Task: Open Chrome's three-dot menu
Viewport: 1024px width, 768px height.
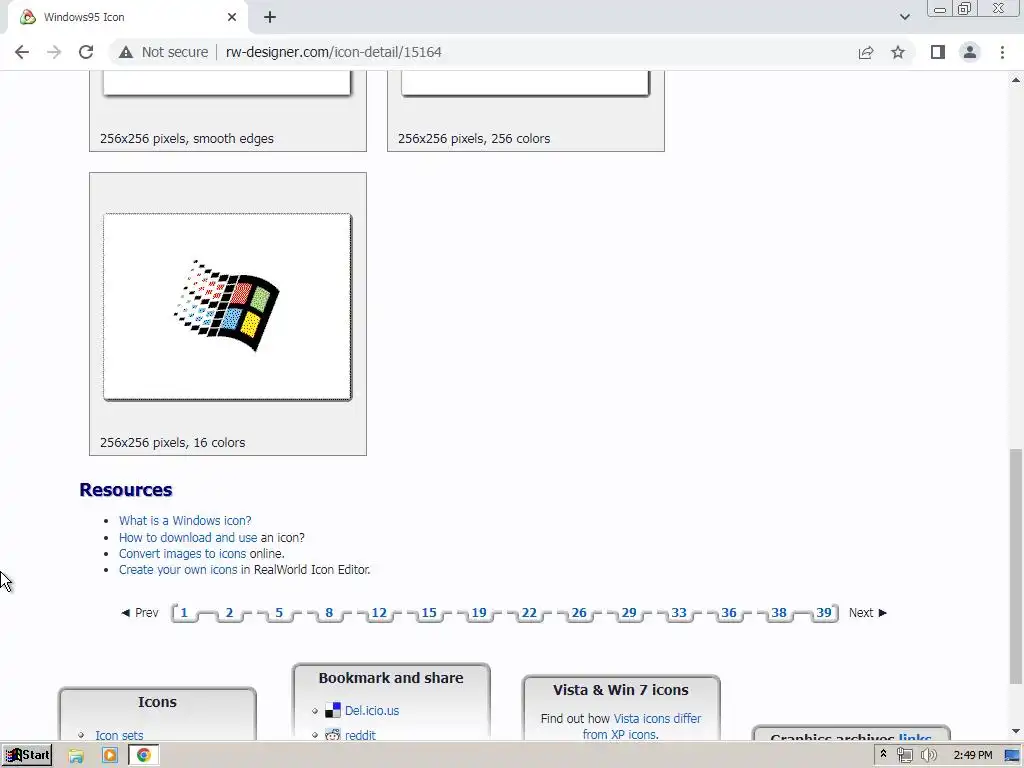Action: tap(1002, 52)
